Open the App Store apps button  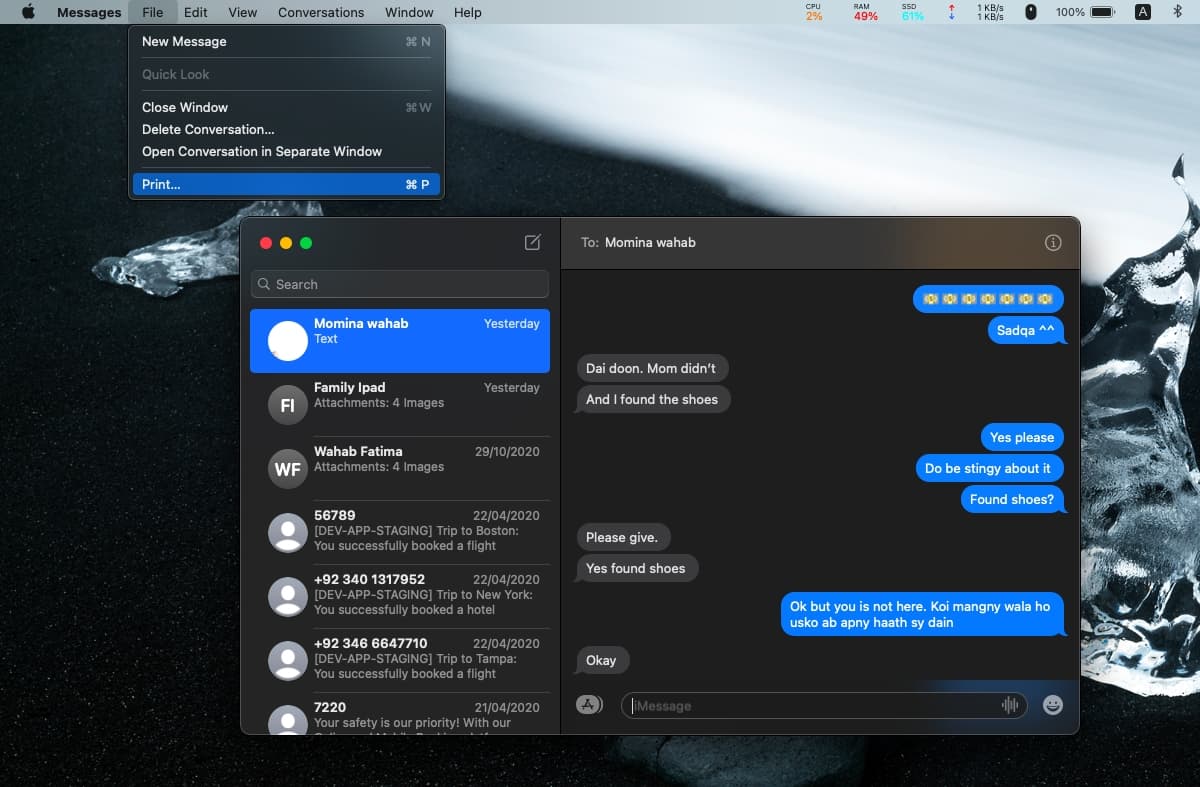pyautogui.click(x=589, y=705)
